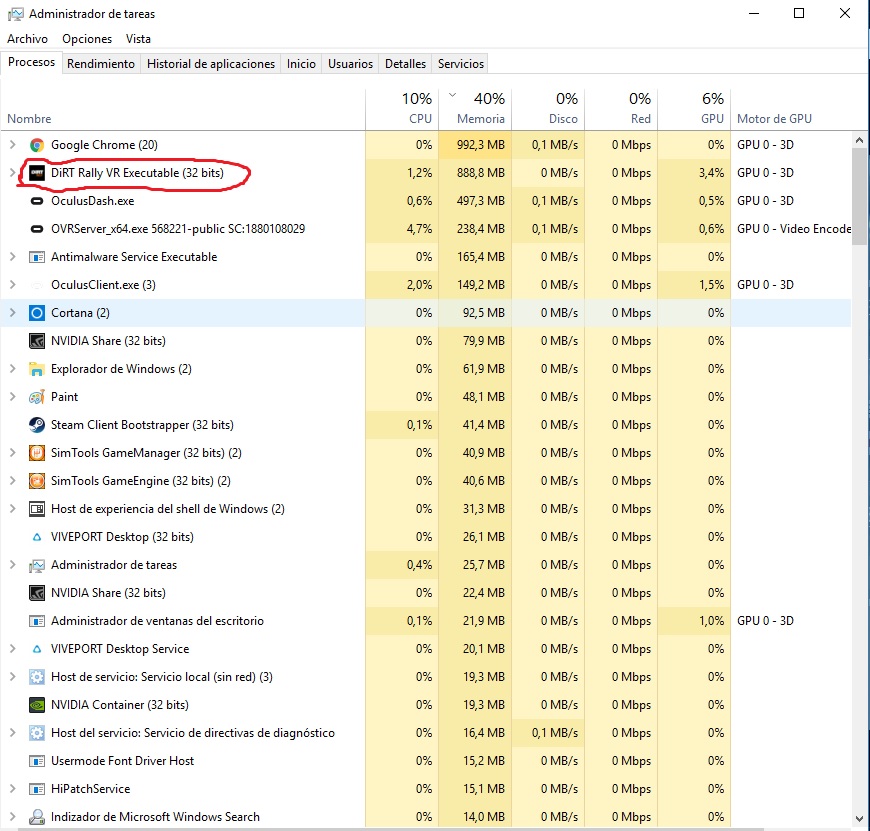Click the Steam Client Bootstrapper icon

(x=37, y=425)
